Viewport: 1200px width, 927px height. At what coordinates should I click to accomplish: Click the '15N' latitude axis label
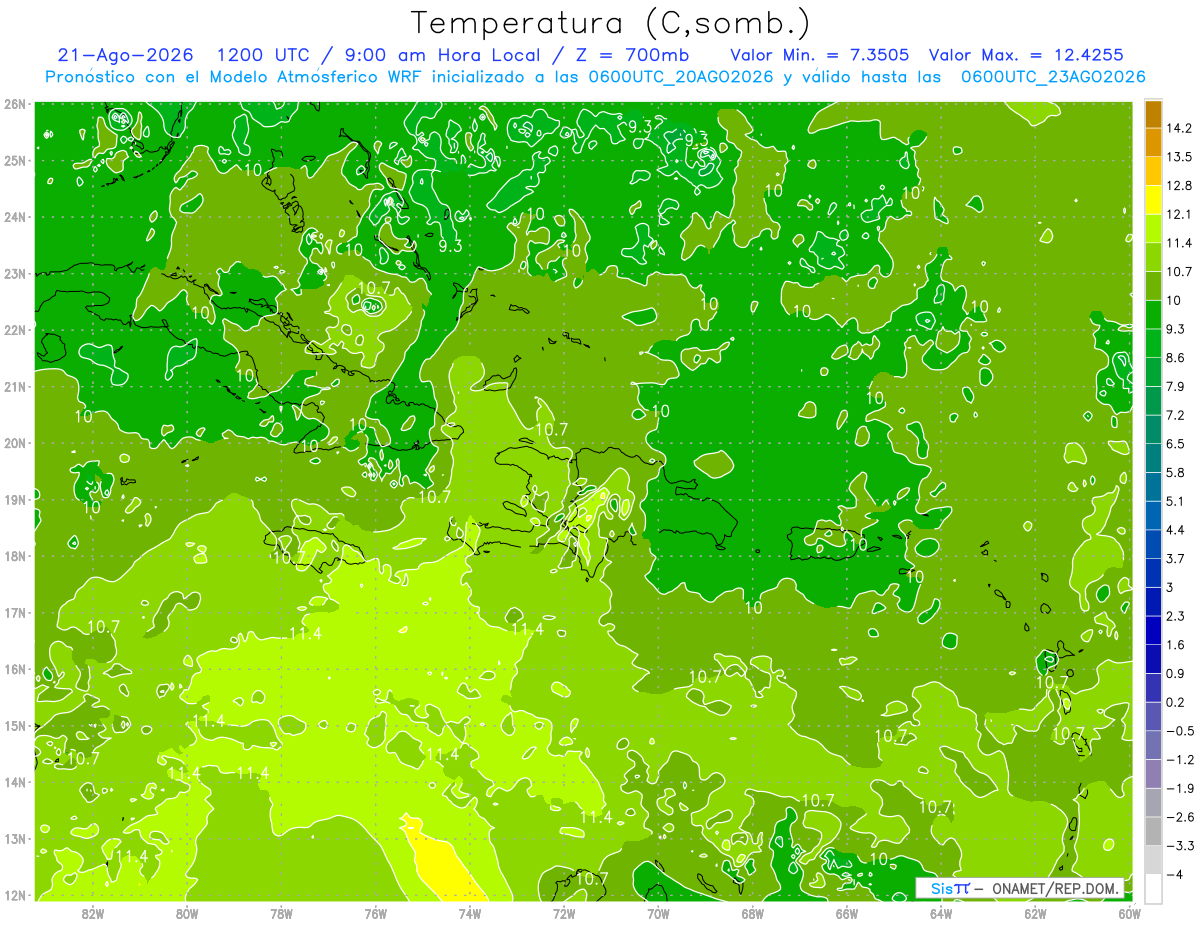15,725
